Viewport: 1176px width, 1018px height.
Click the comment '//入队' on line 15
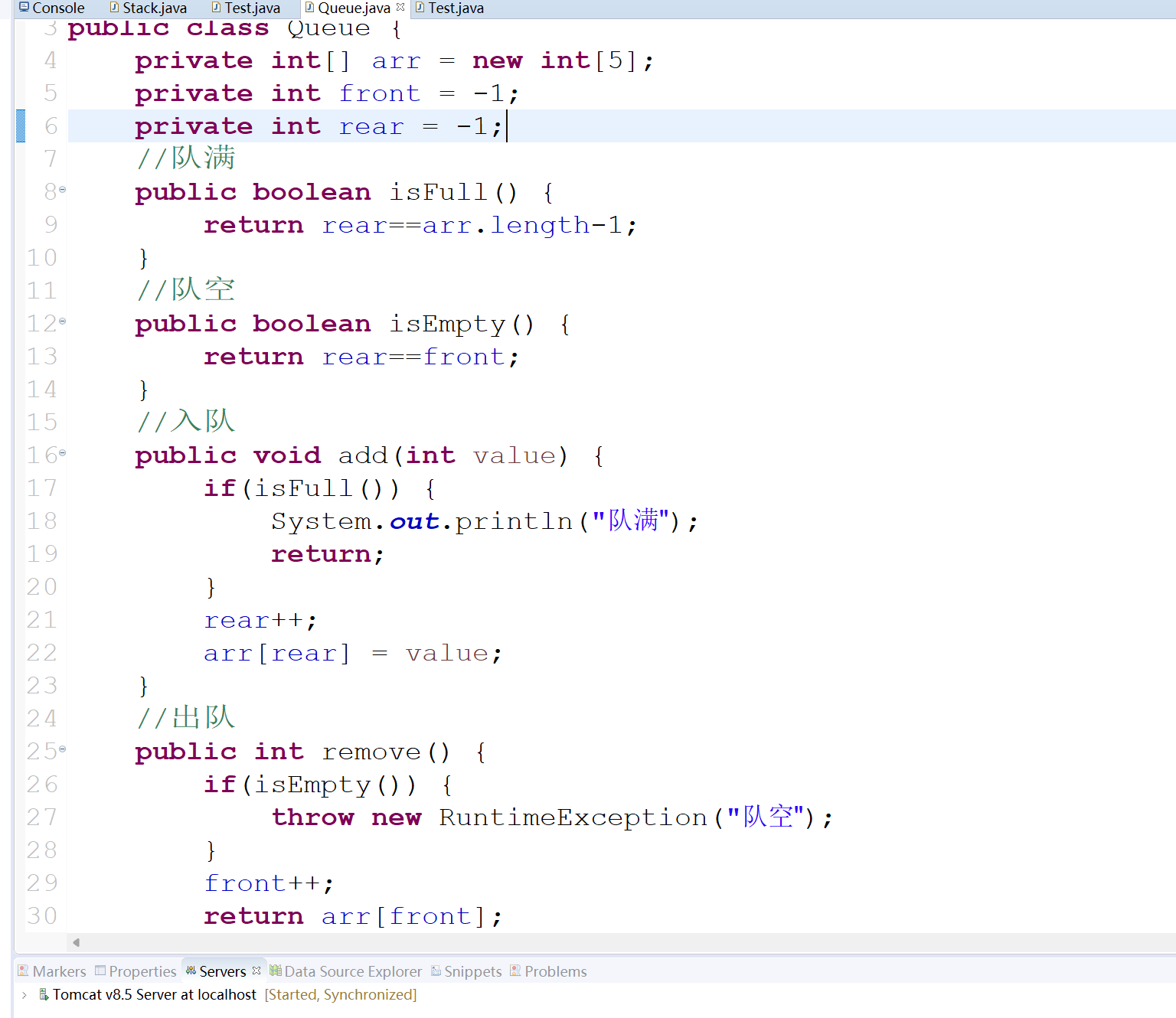click(x=186, y=422)
